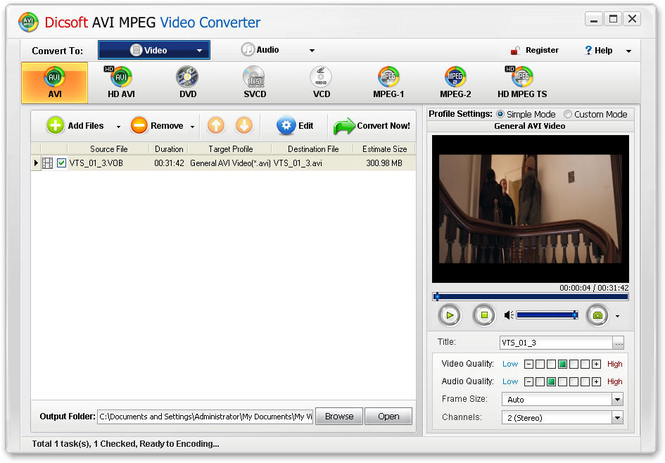Viewport: 665px width, 463px height.
Task: Click the Duration column header
Action: pyautogui.click(x=169, y=149)
